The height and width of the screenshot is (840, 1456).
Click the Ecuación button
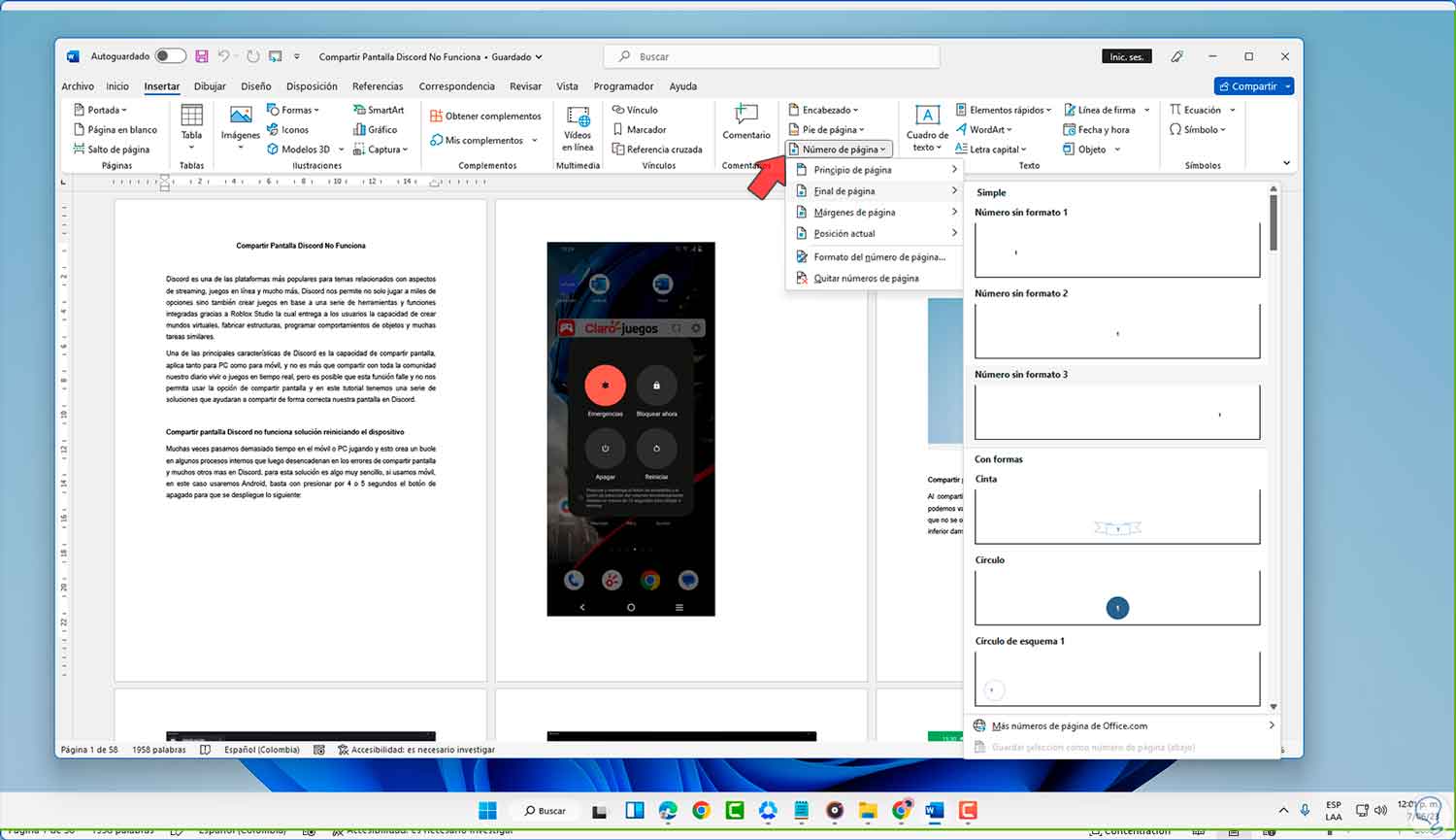point(1203,110)
